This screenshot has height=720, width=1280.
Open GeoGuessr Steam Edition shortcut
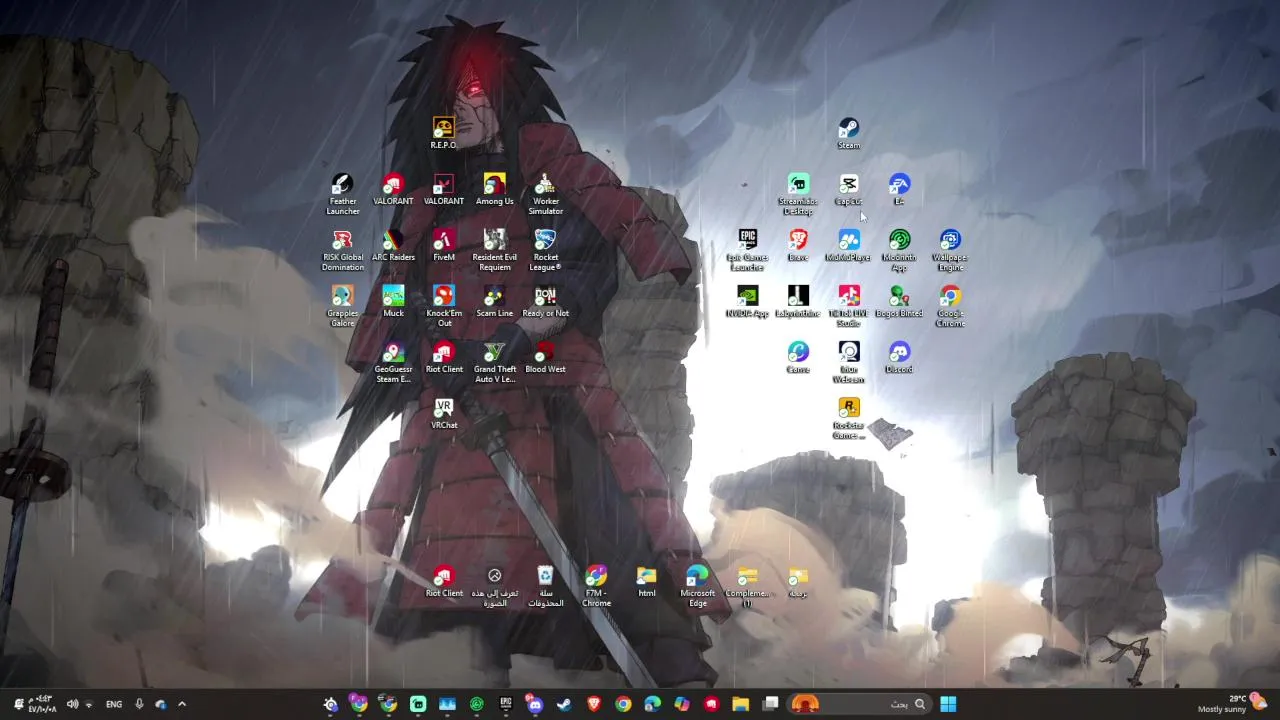[393, 362]
